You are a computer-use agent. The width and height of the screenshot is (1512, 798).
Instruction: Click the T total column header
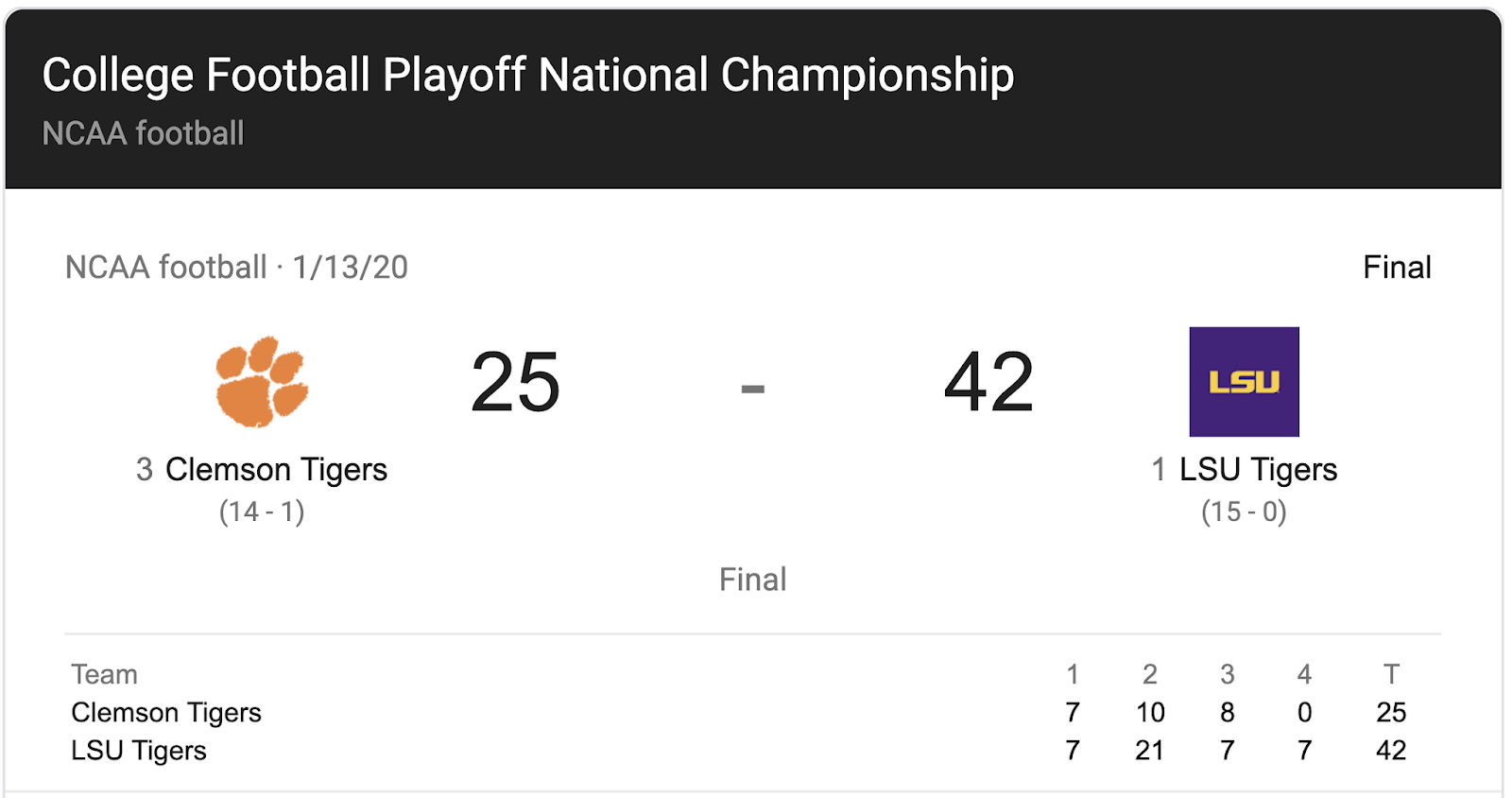coord(1391,674)
